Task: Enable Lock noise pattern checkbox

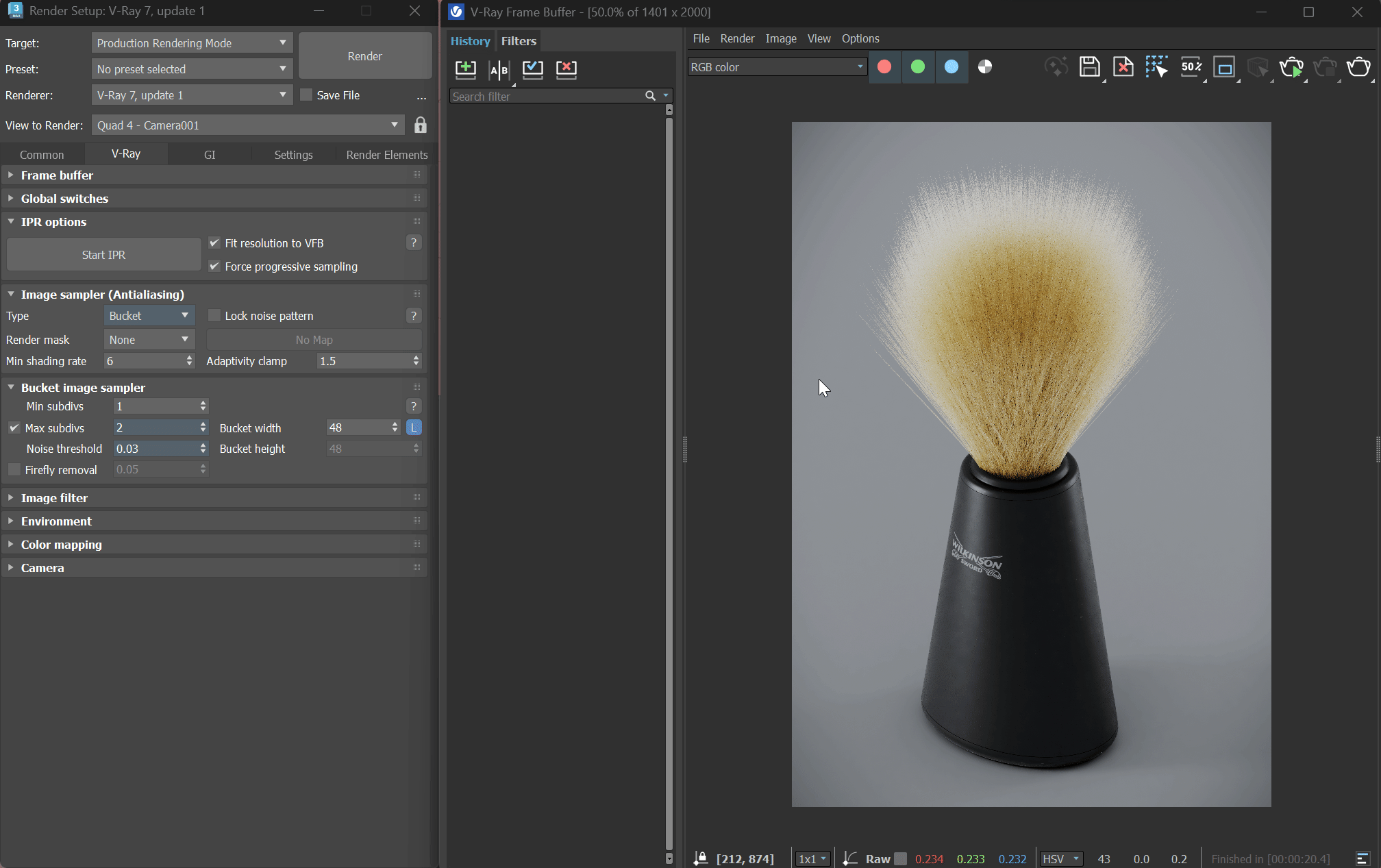Action: tap(214, 316)
